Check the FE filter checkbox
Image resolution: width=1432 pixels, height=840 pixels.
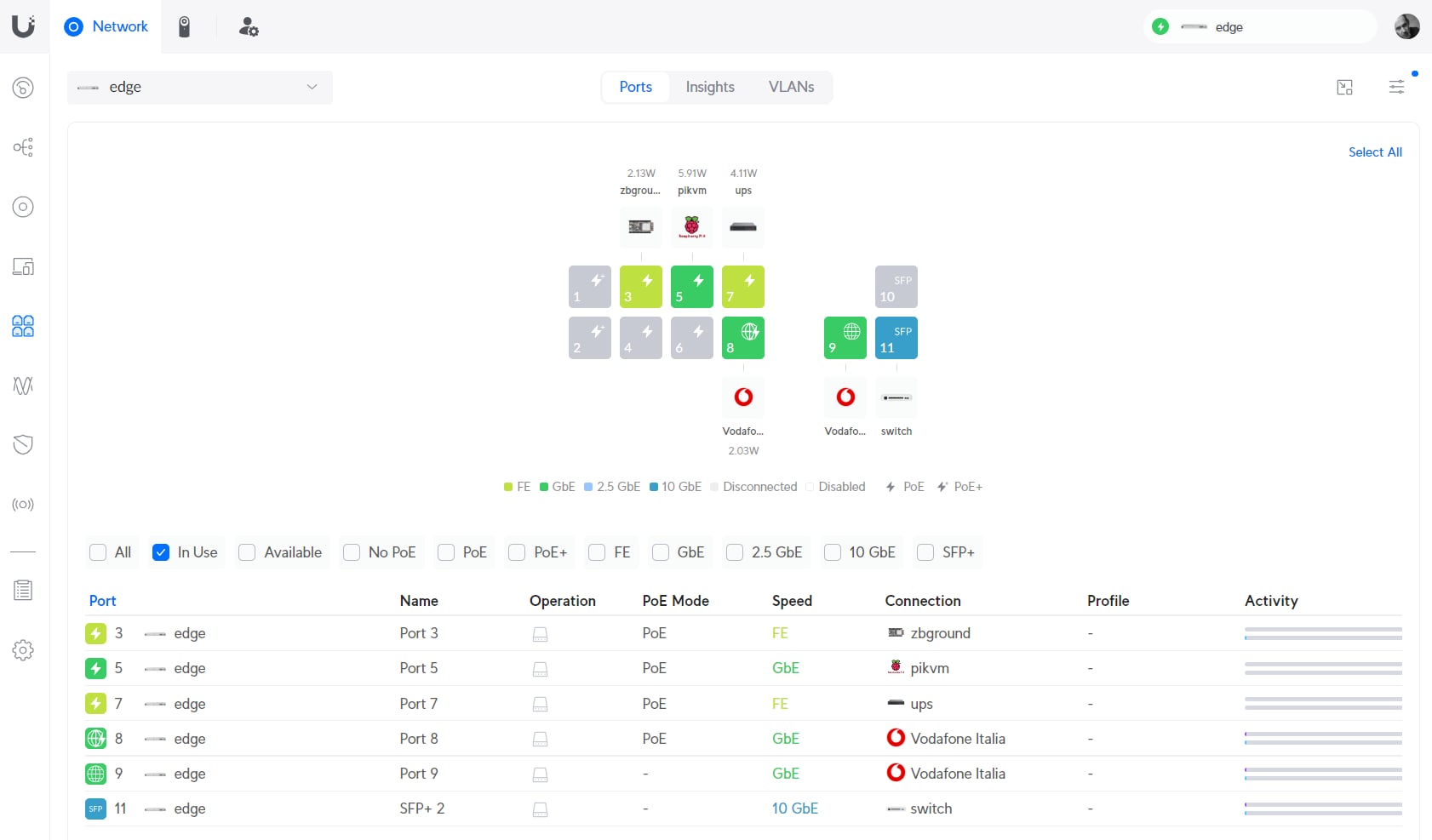pyautogui.click(x=597, y=552)
